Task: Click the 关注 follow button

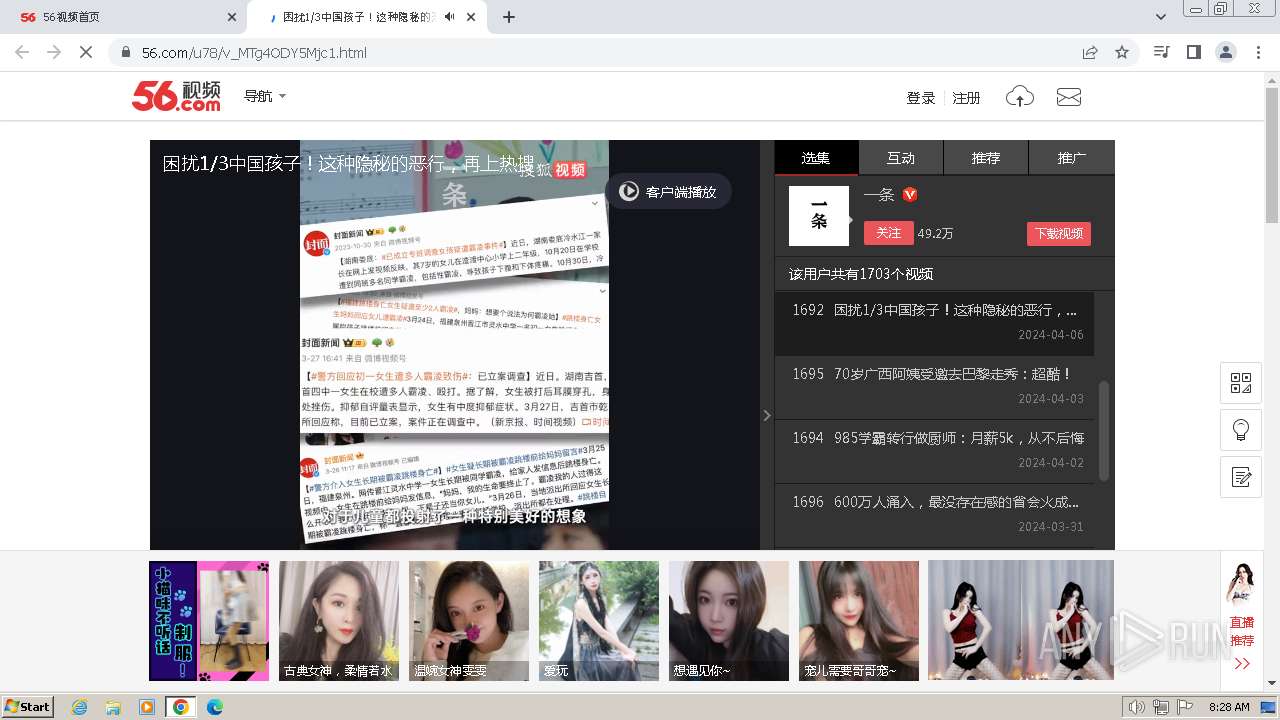Action: click(888, 232)
